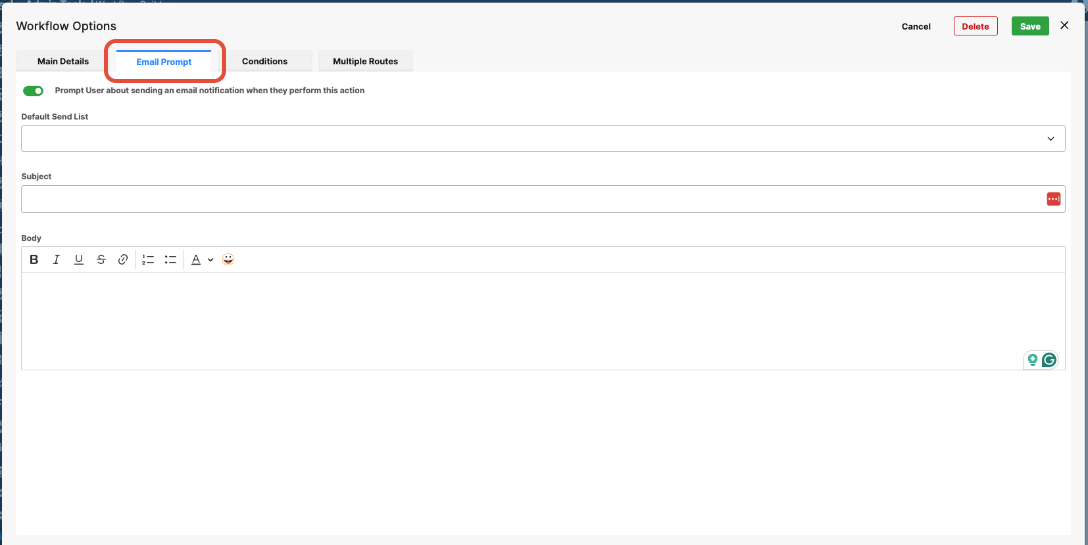
Task: Select the Email Prompt tab
Action: (x=164, y=62)
